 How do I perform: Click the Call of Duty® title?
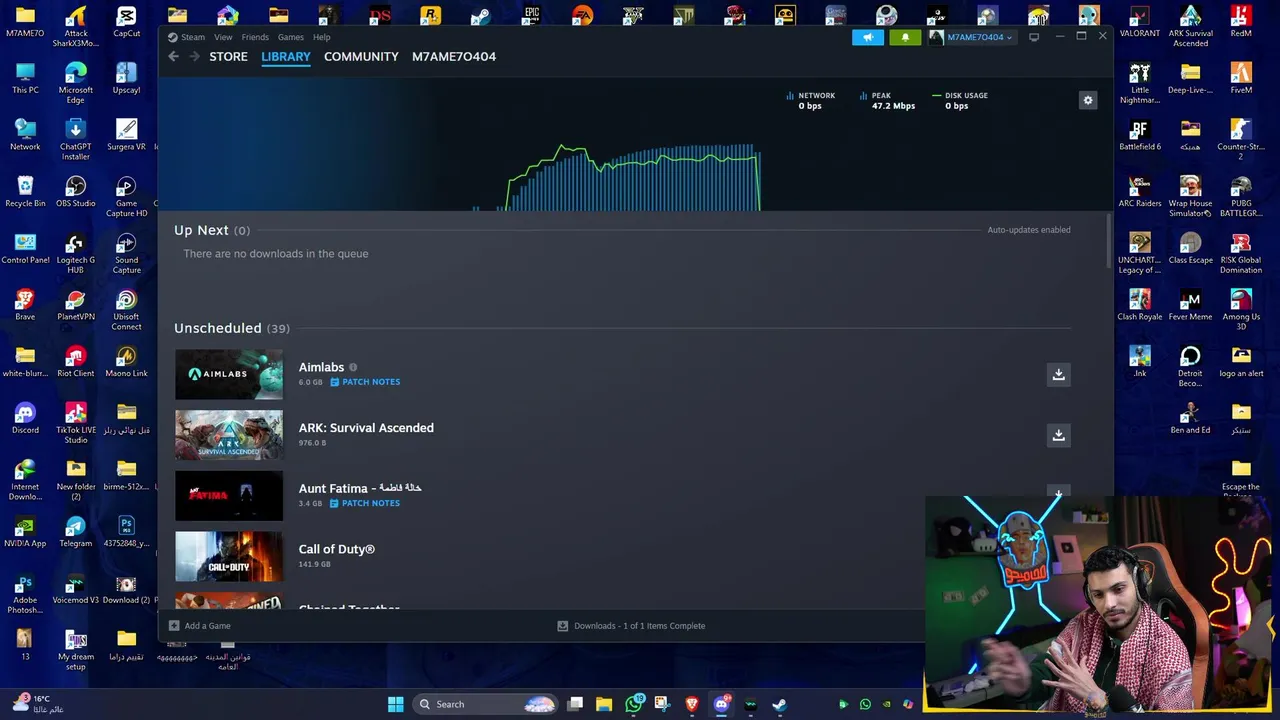coord(337,549)
